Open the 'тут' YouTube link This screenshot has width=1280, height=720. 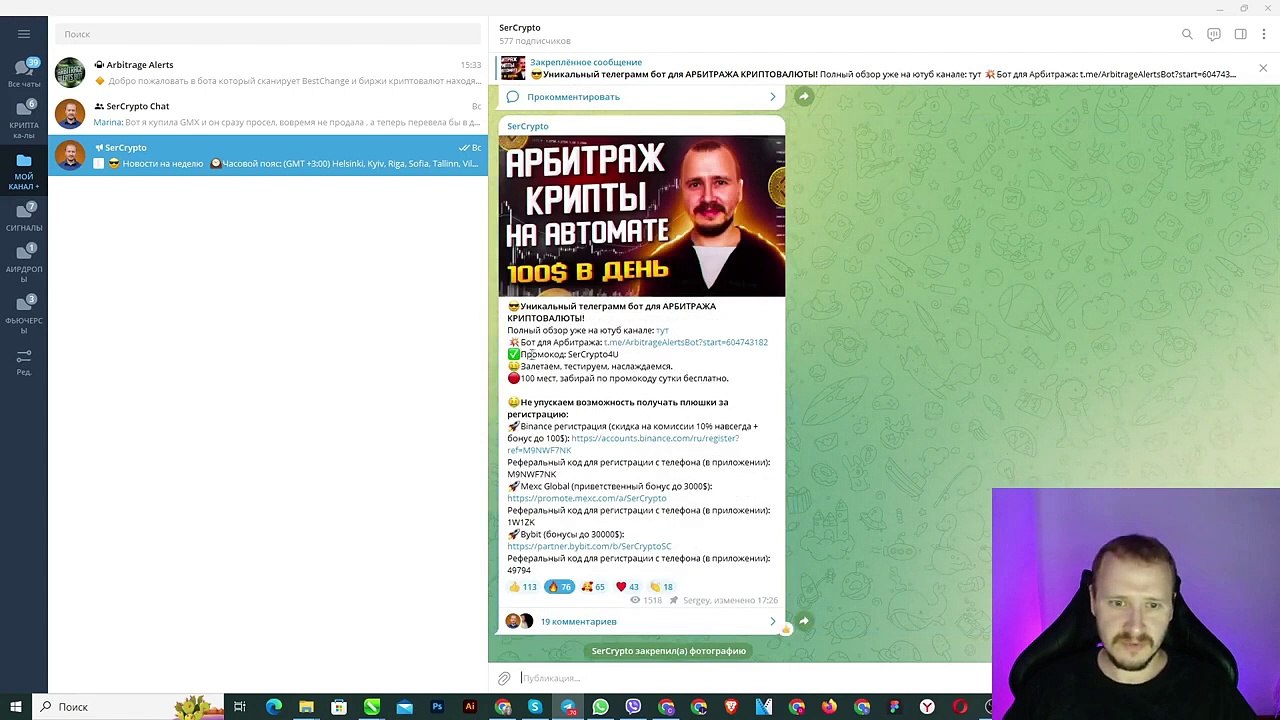point(662,330)
